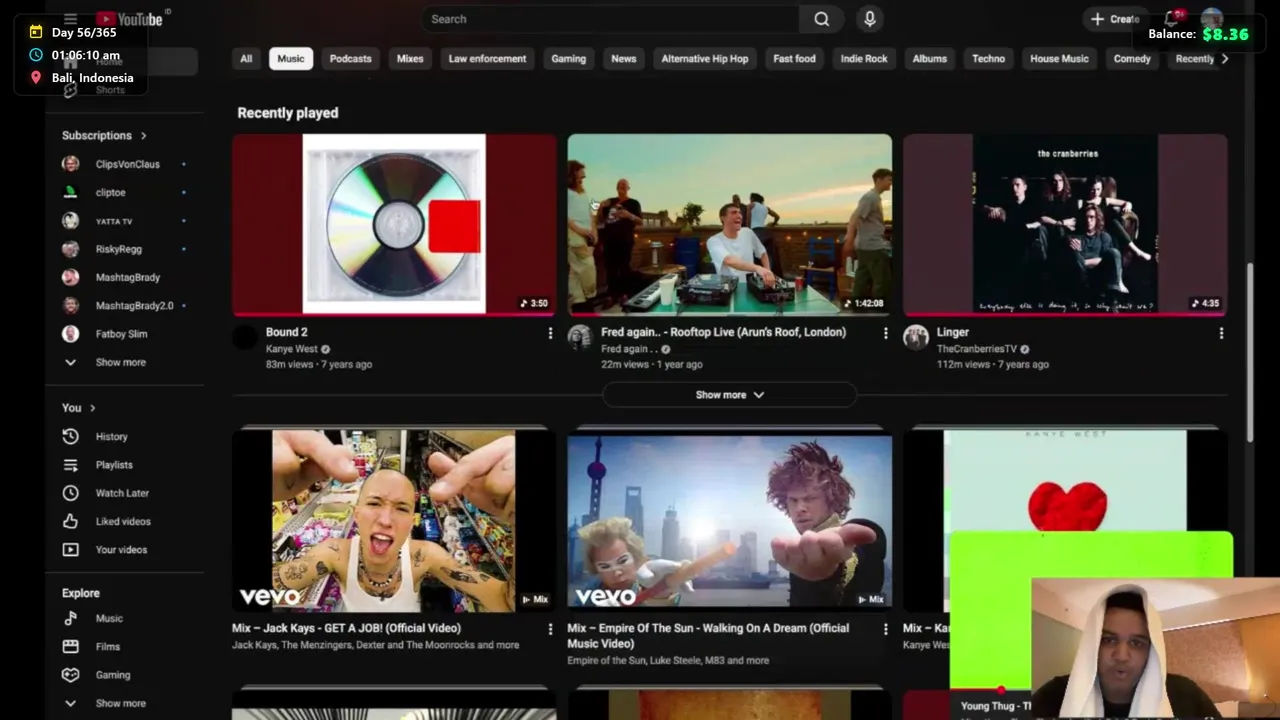
Task: Activate voice search microphone
Action: pos(869,19)
